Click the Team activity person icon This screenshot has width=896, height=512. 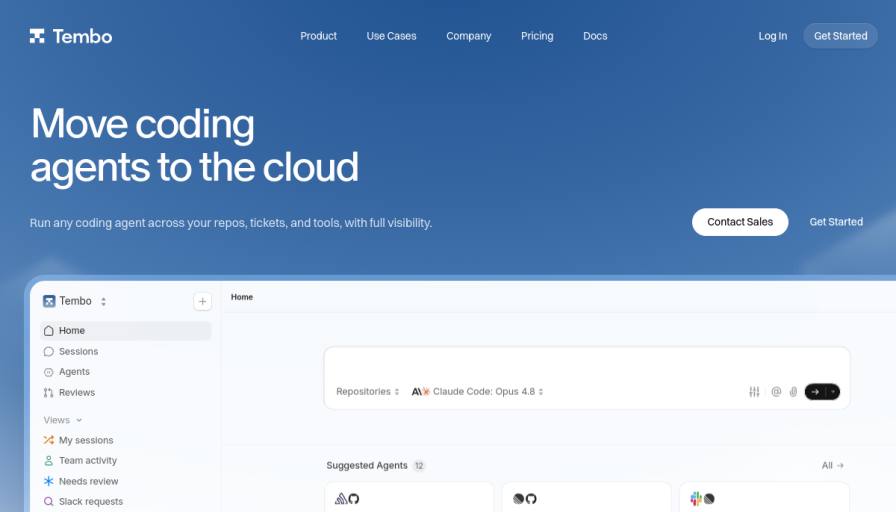(49, 461)
